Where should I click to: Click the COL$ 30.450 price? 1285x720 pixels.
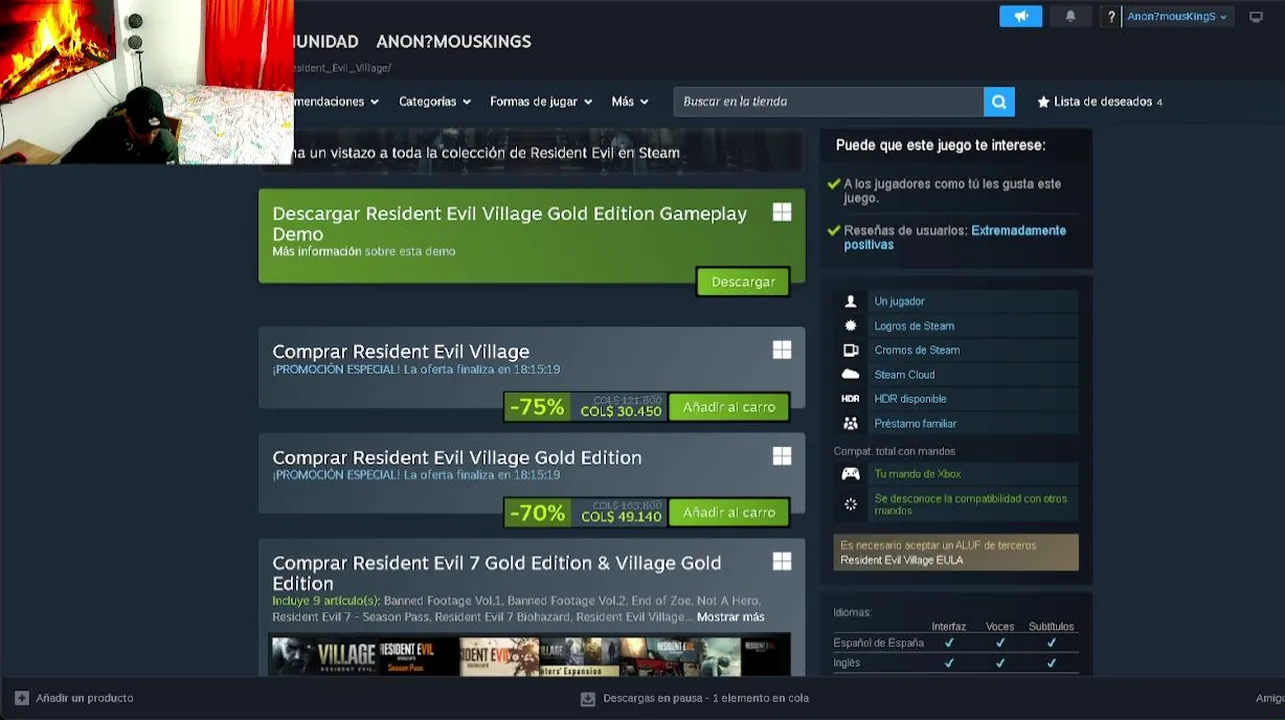620,411
